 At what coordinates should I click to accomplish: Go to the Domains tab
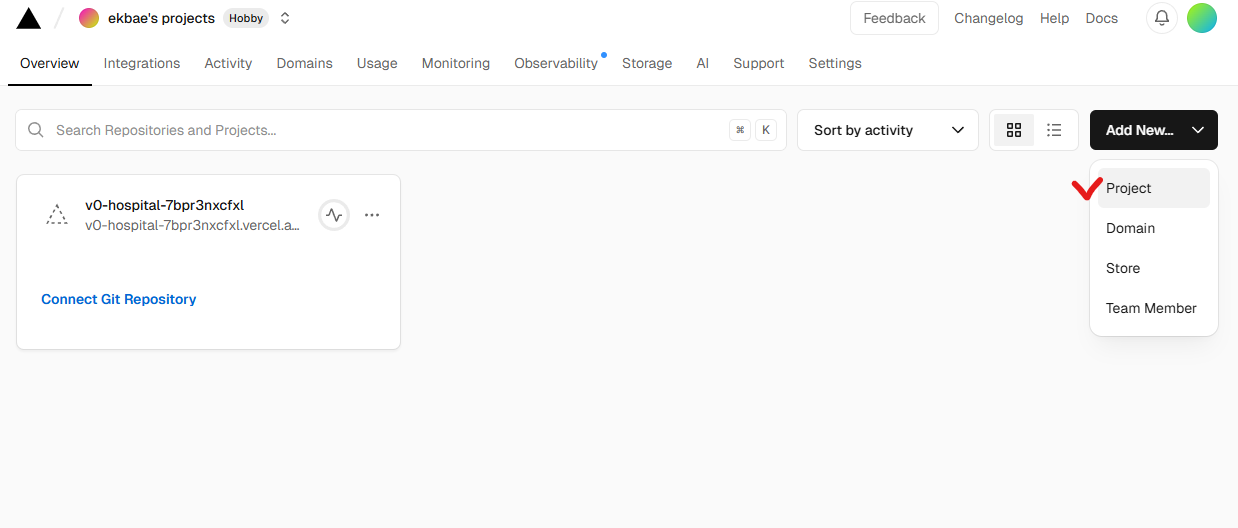click(304, 63)
